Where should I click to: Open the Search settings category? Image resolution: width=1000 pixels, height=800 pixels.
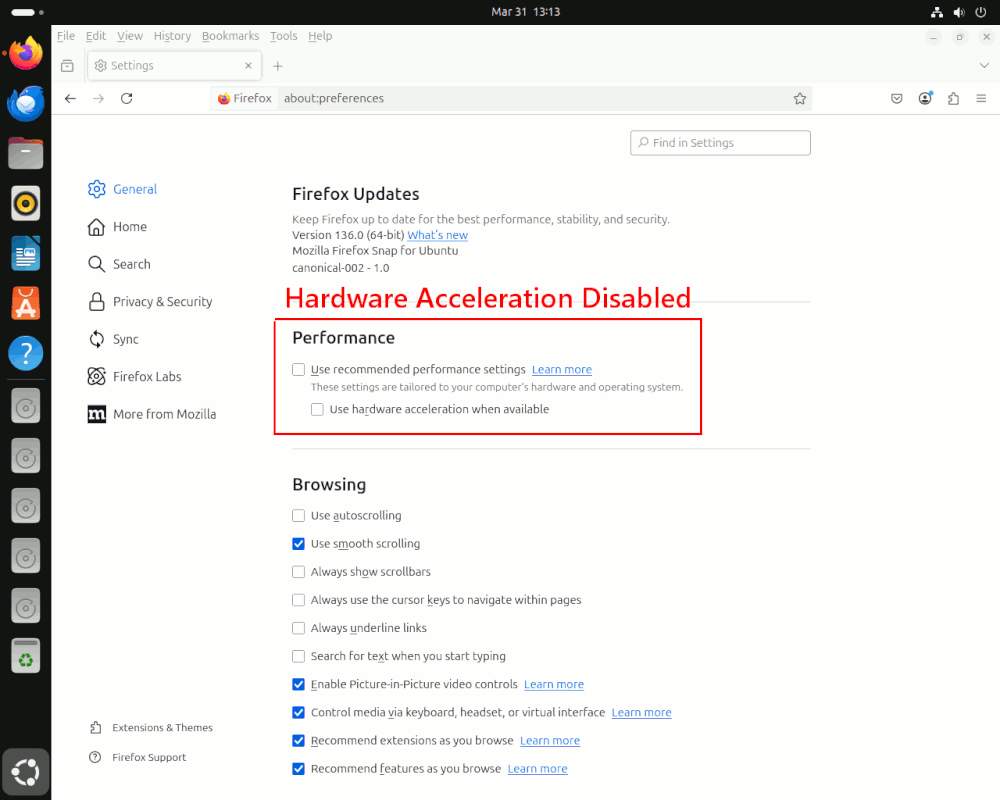(x=119, y=264)
